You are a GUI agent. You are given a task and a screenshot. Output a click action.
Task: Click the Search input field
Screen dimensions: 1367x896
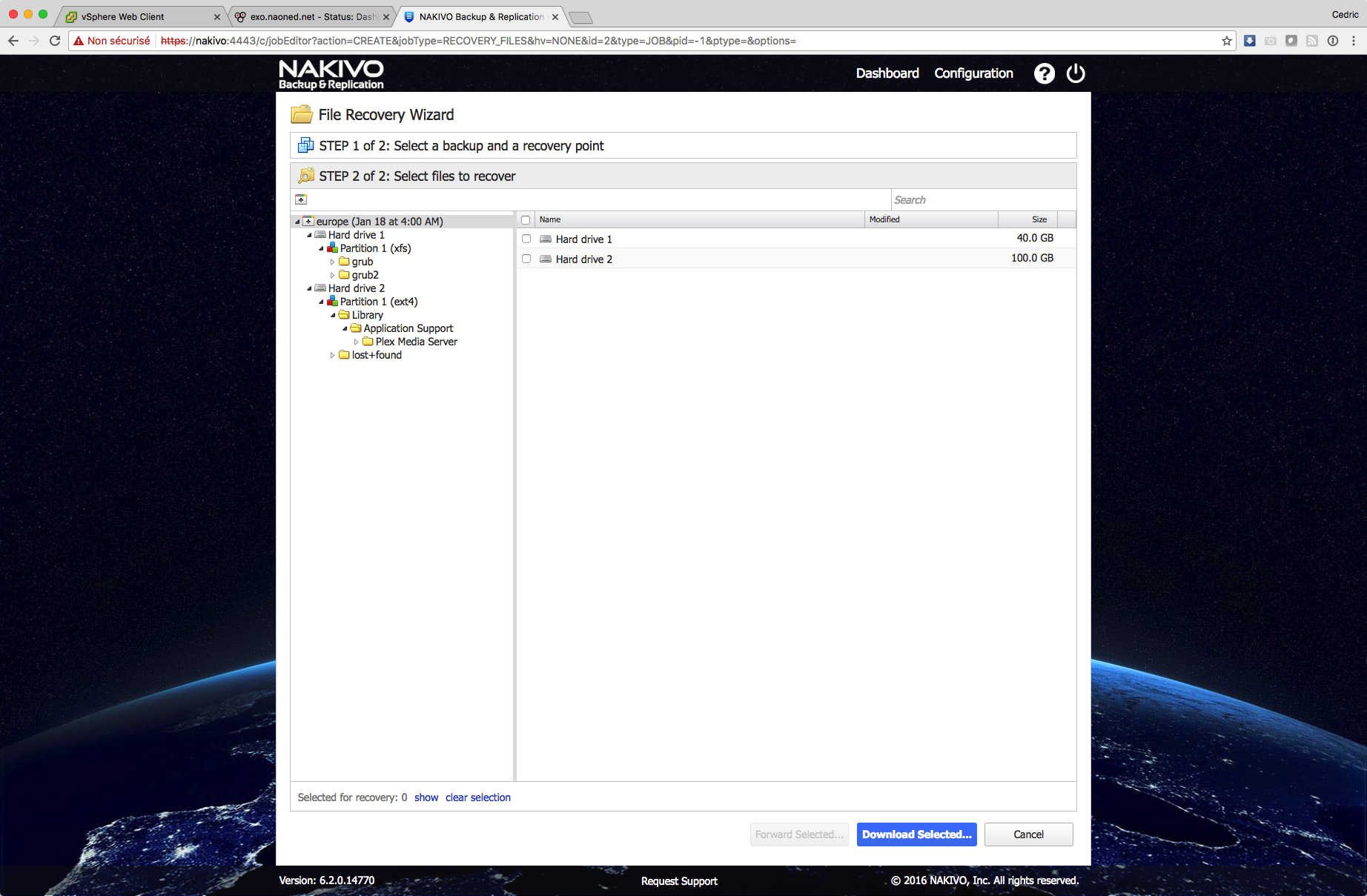[x=982, y=200]
